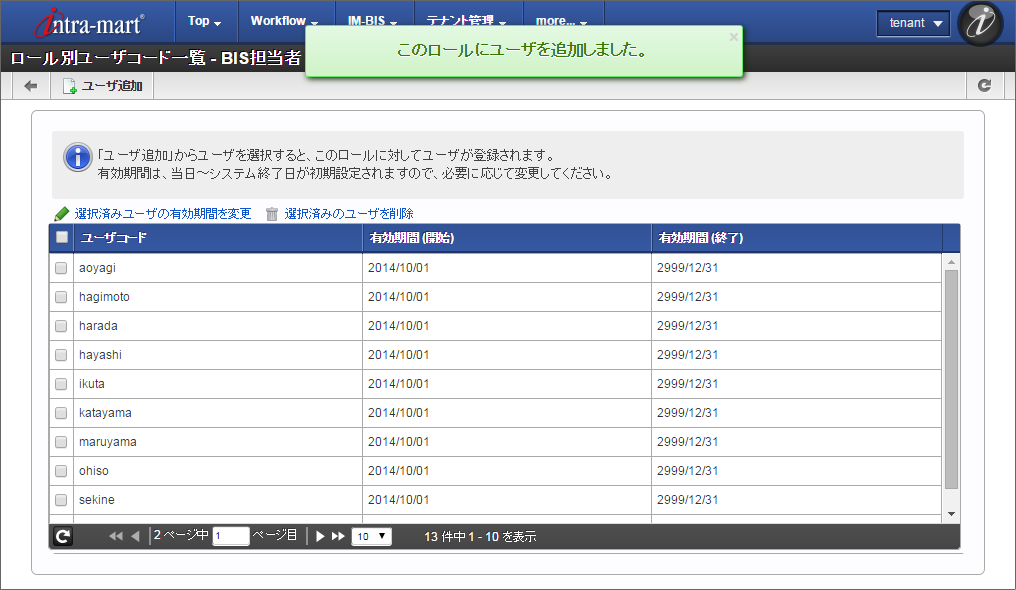Open the Workflow menu
Viewport: 1016px width, 590px height.
[x=284, y=21]
